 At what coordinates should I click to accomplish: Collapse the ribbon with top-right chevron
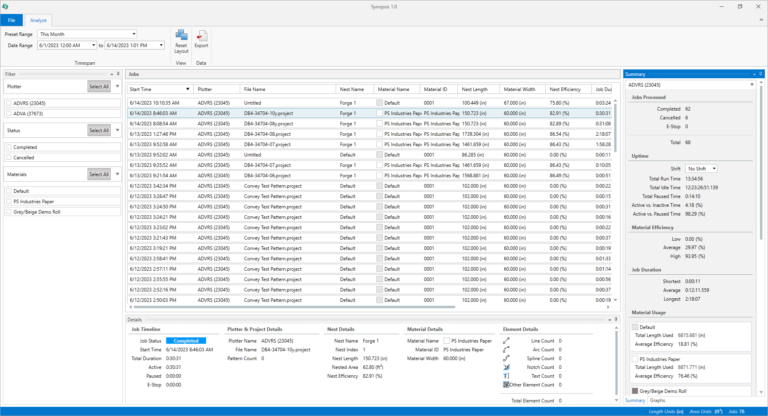point(761,20)
